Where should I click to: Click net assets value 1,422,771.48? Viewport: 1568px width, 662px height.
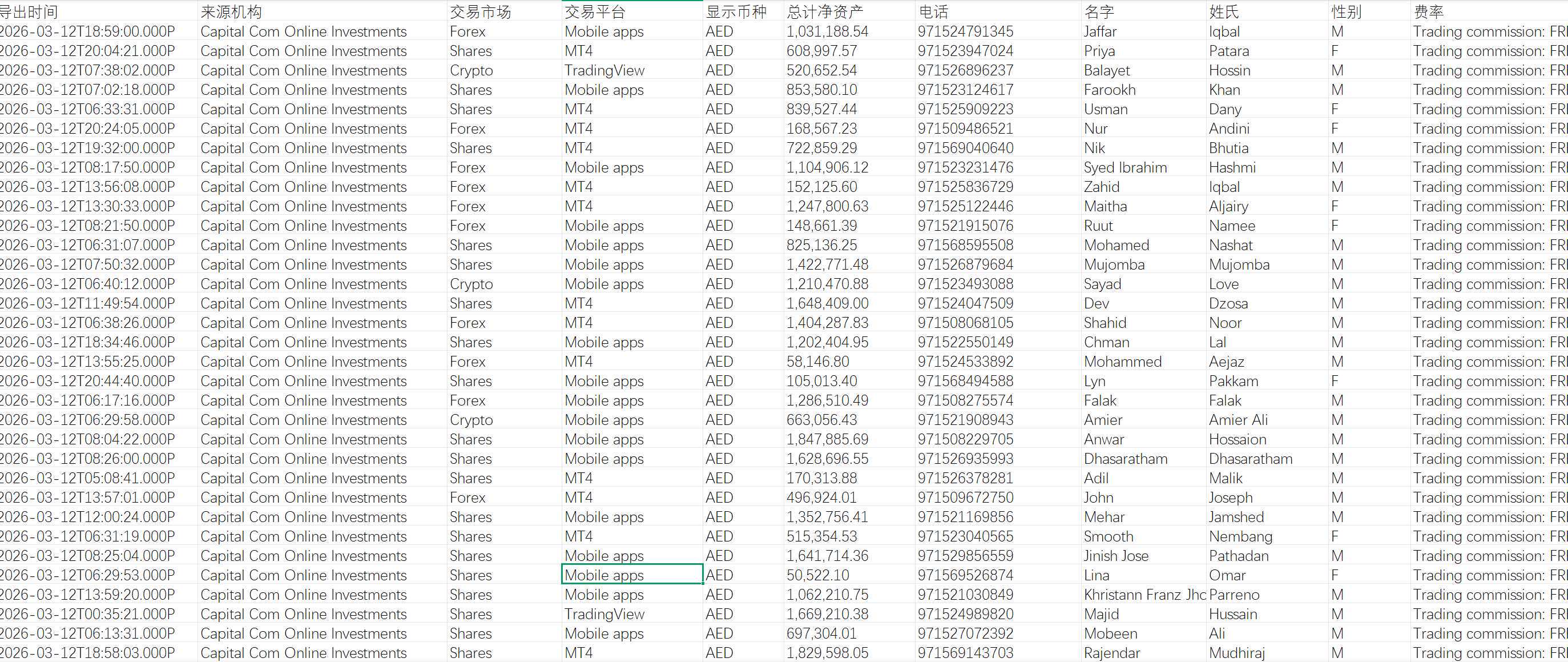(849, 265)
